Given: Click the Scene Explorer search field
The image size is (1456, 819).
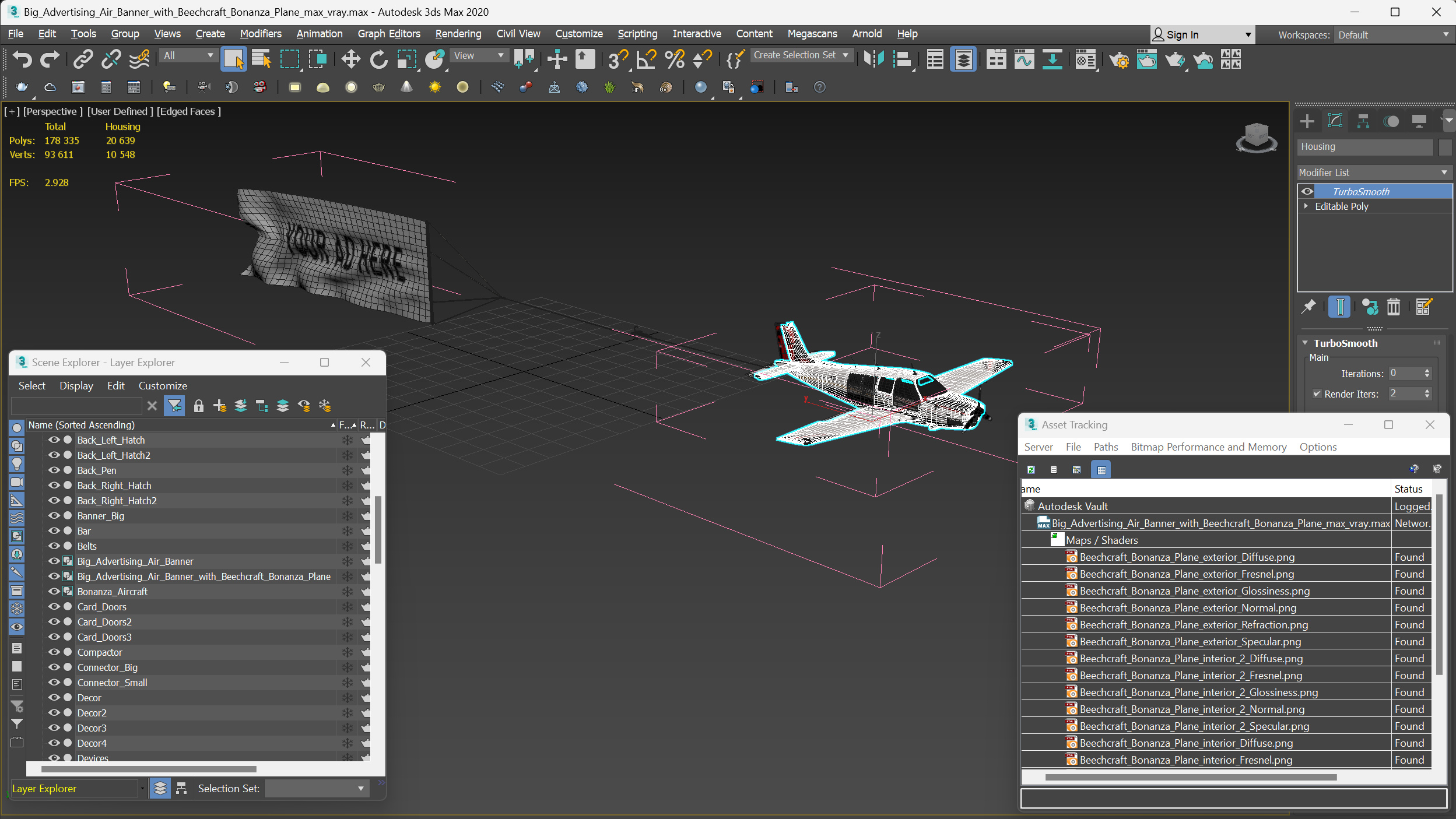Looking at the screenshot, I should click(x=76, y=406).
